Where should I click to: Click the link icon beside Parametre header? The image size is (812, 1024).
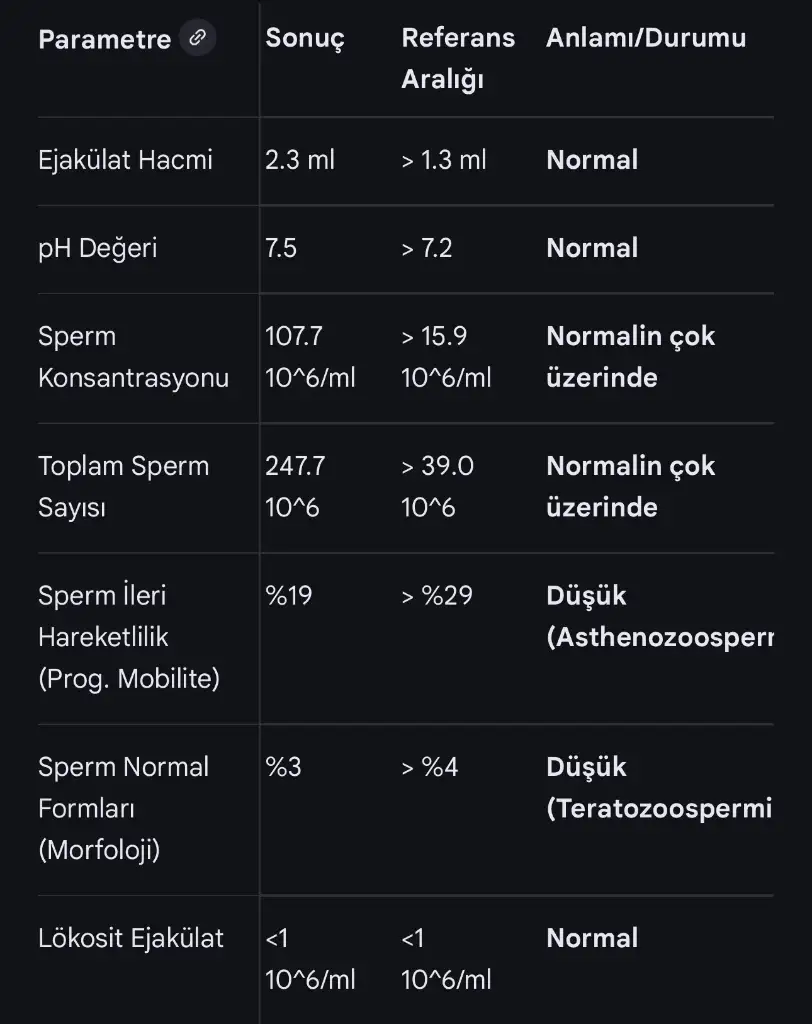pos(198,39)
